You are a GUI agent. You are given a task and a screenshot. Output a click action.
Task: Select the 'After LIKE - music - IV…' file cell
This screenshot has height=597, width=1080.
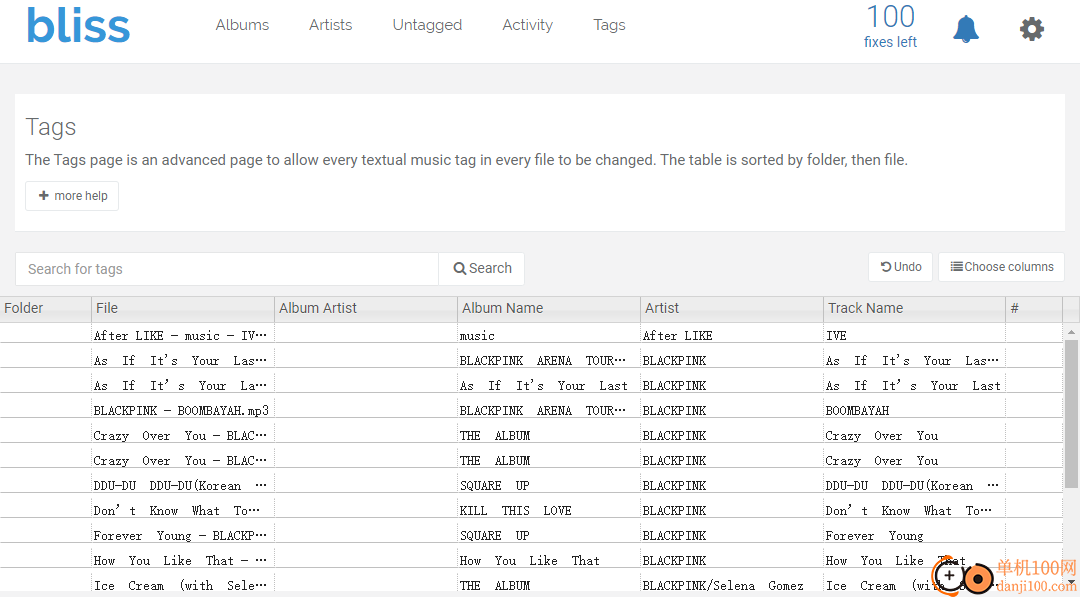183,335
